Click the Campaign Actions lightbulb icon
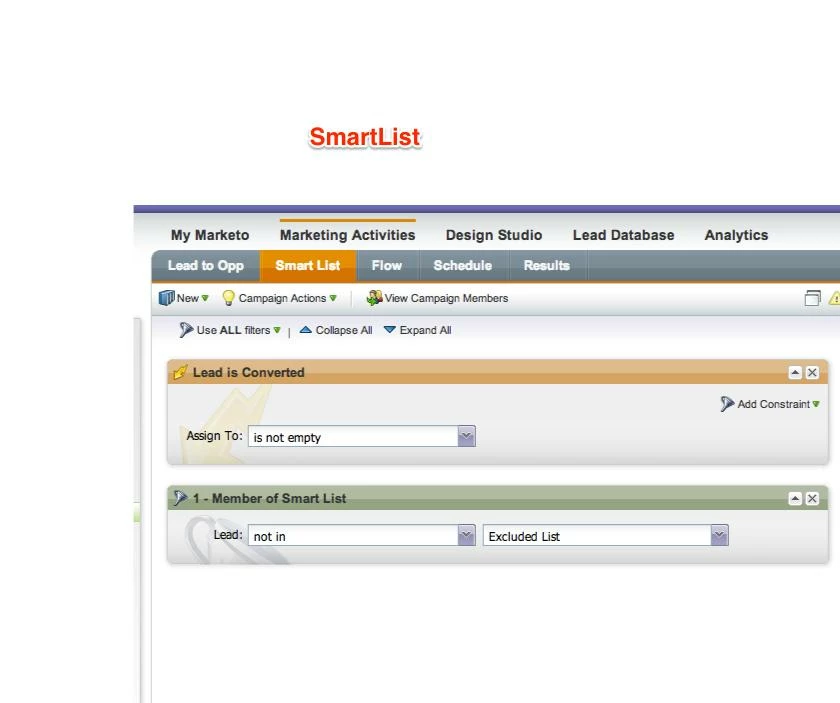Screen dimensions: 840x703 [x=228, y=298]
